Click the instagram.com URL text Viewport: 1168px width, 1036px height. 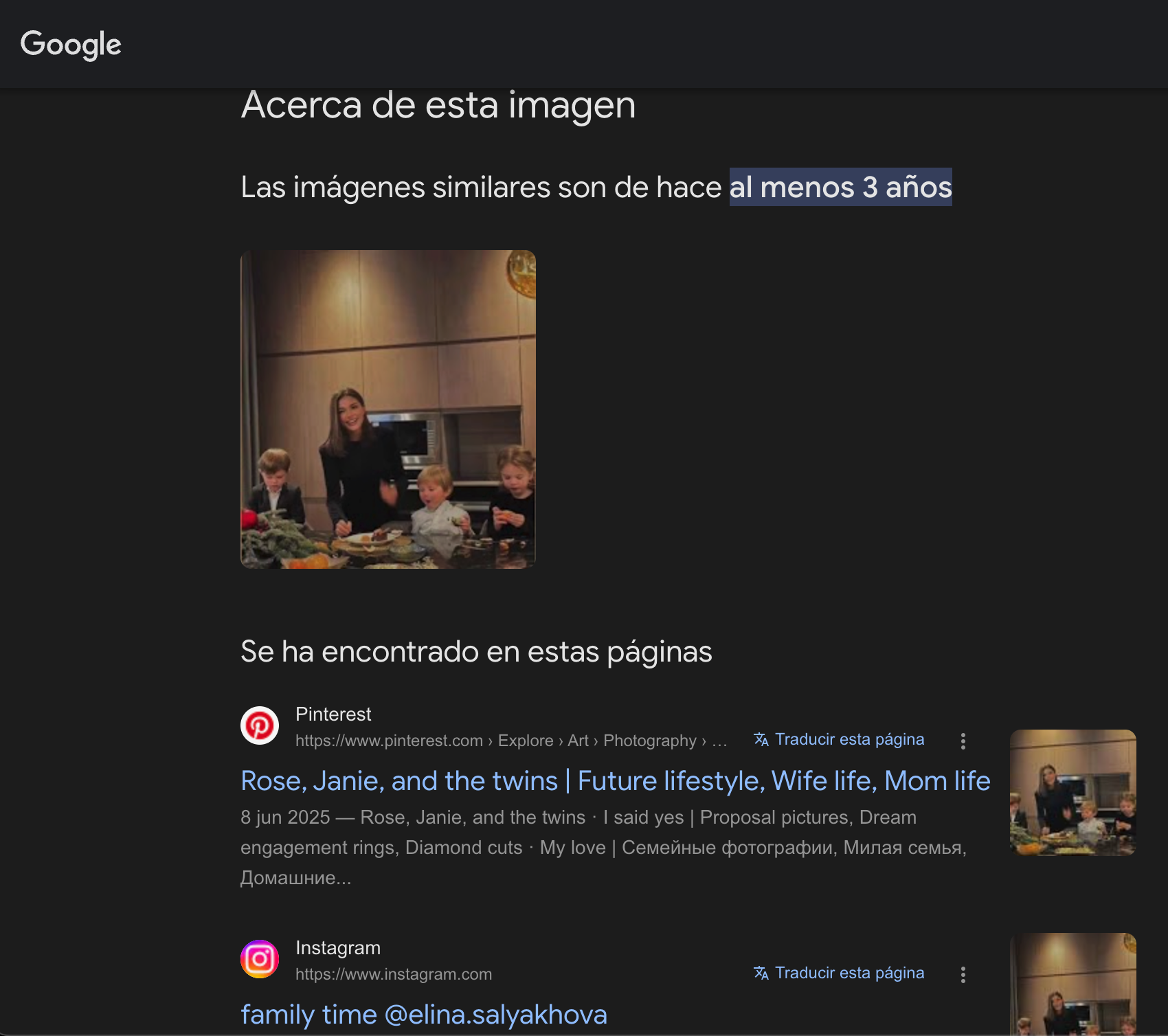pos(394,974)
